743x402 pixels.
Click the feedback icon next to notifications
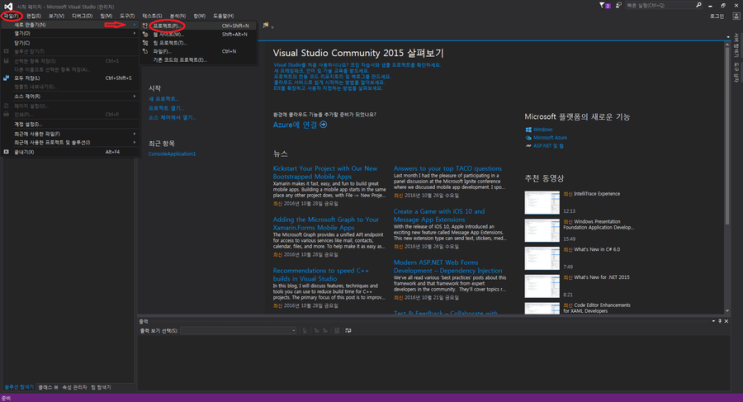click(618, 5)
